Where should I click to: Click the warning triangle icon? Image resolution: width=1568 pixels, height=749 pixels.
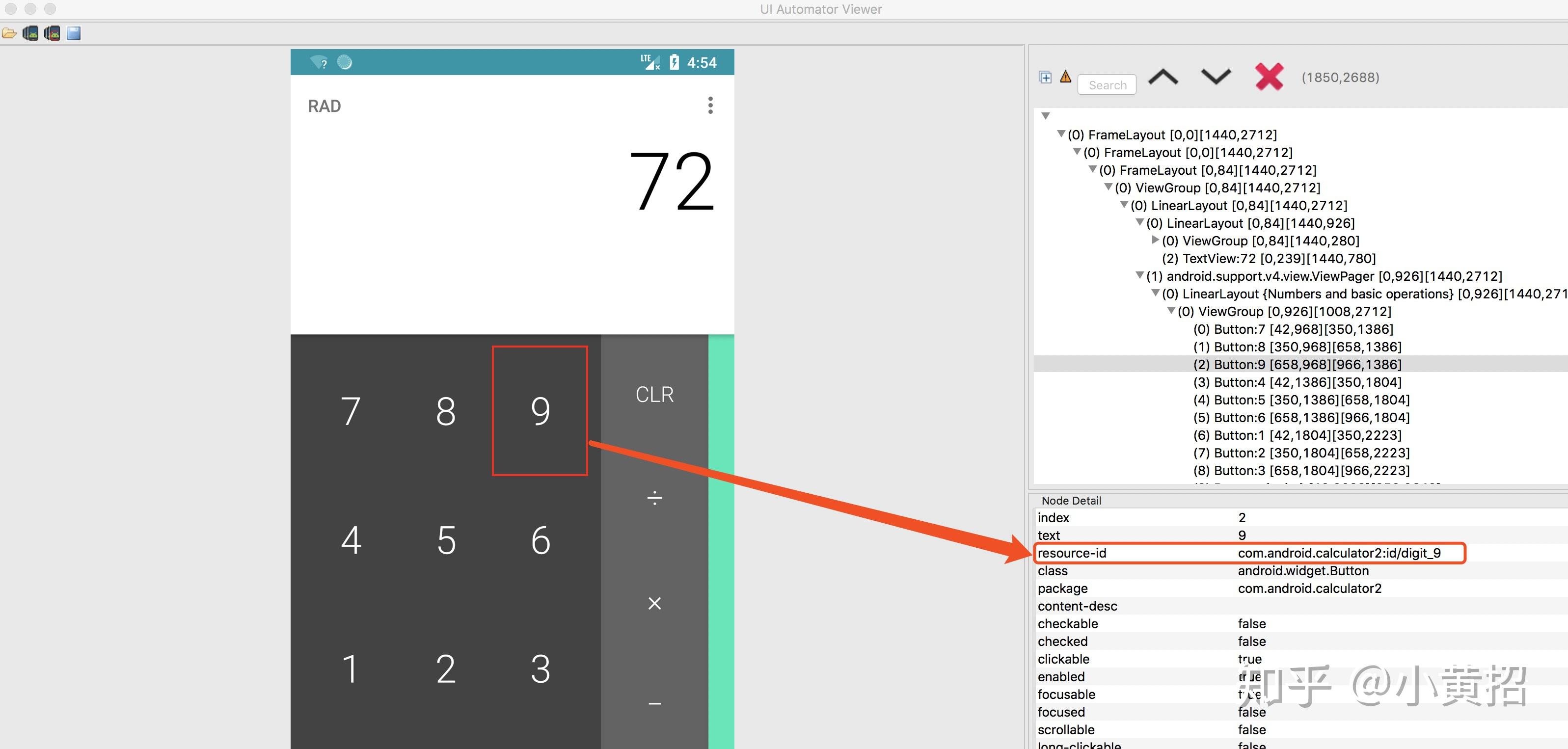coord(1065,77)
